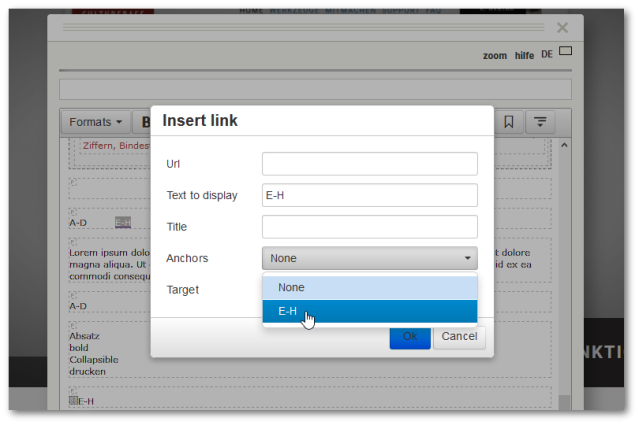Focus the Text to display field
The image size is (639, 425).
(369, 195)
